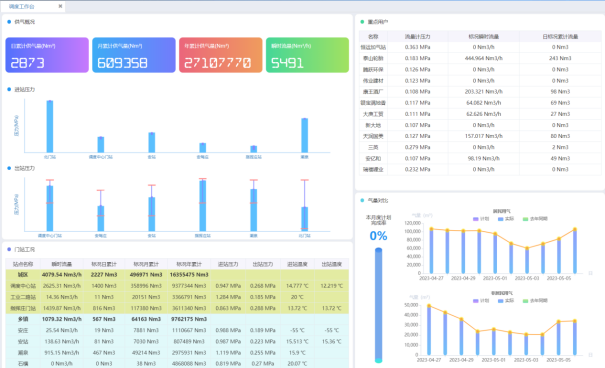Toggle green 去年同期 legend in lower gas chart
The height and width of the screenshot is (368, 605).
coord(535,300)
